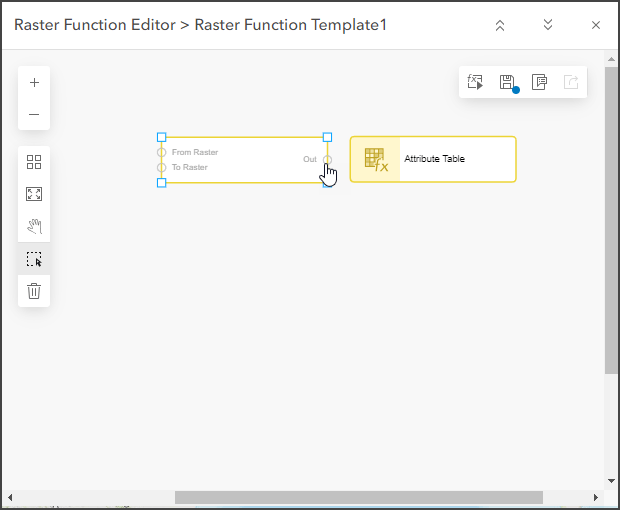Viewport: 620px width, 510px height.
Task: Click the vertical scrollbar thumb
Action: 611,220
